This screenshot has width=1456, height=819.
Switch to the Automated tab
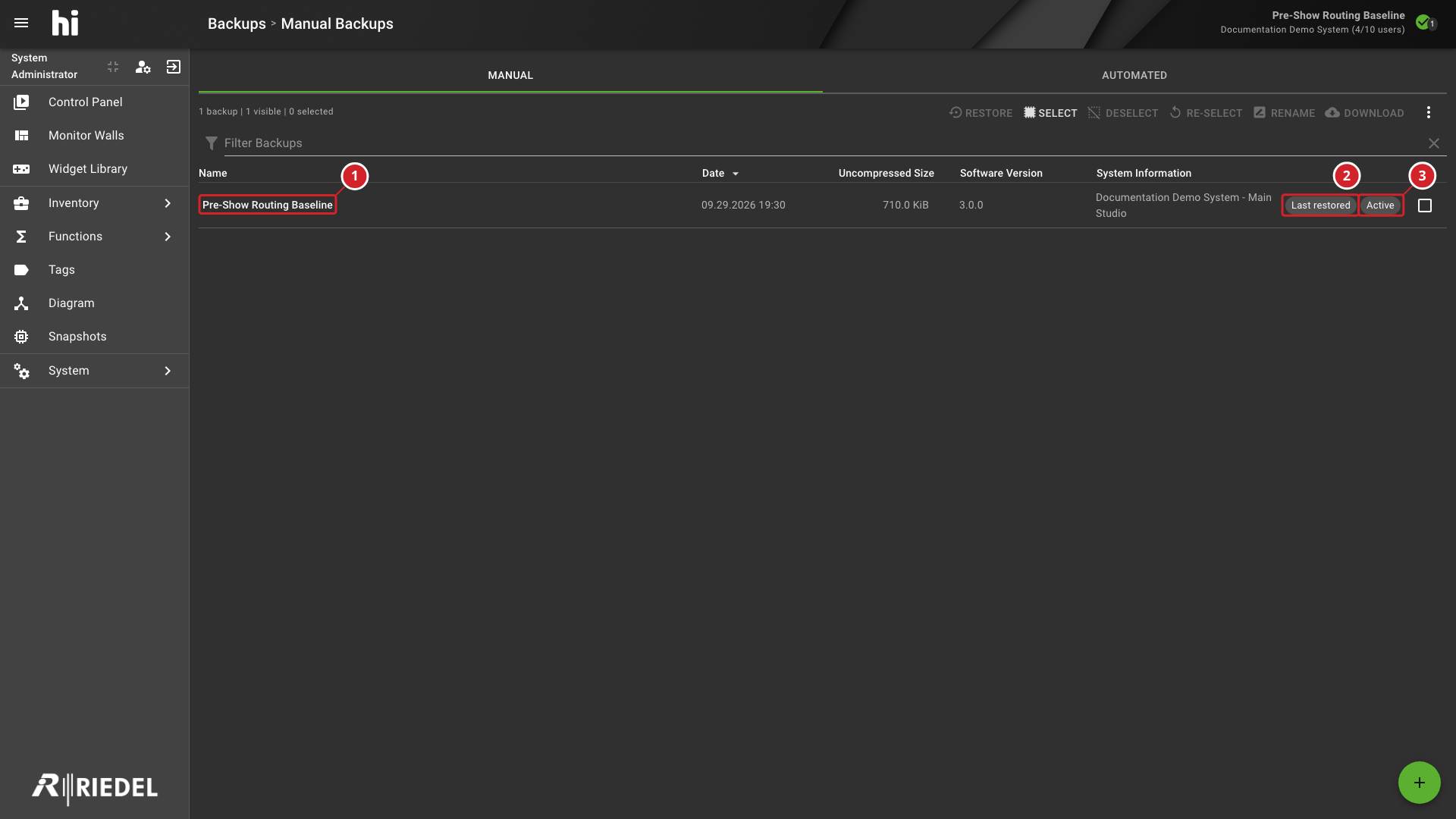pos(1134,75)
